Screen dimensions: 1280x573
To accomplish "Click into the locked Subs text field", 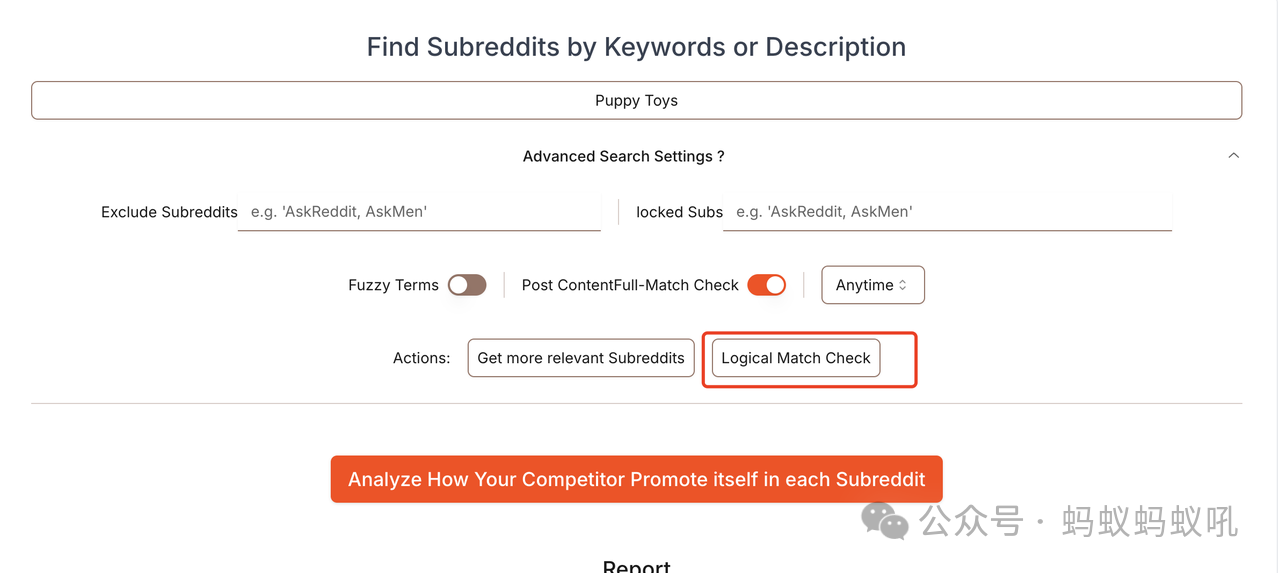I will [946, 212].
